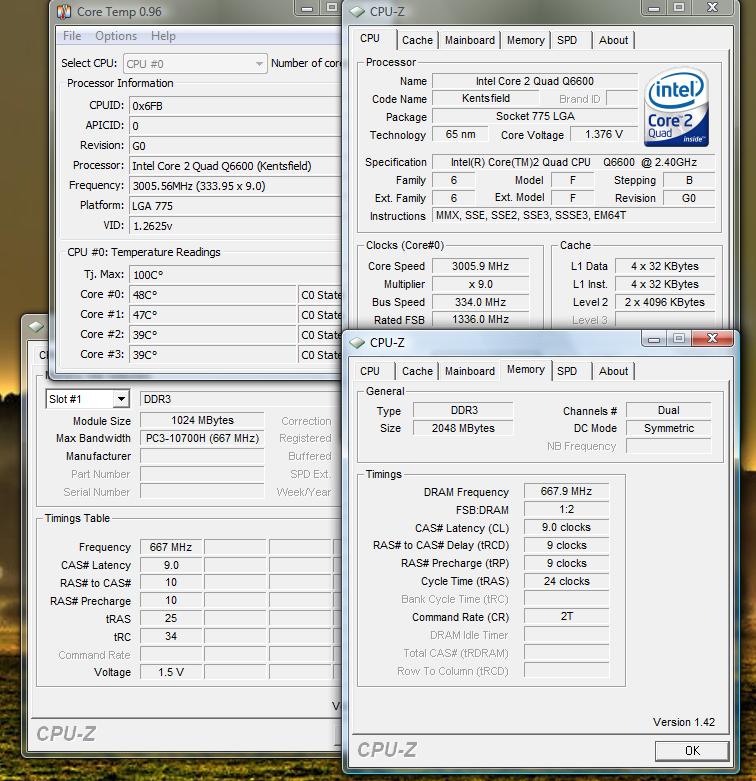The height and width of the screenshot is (781, 756).
Task: Switch to Cache tab in top CPU-Z window
Action: (417, 40)
